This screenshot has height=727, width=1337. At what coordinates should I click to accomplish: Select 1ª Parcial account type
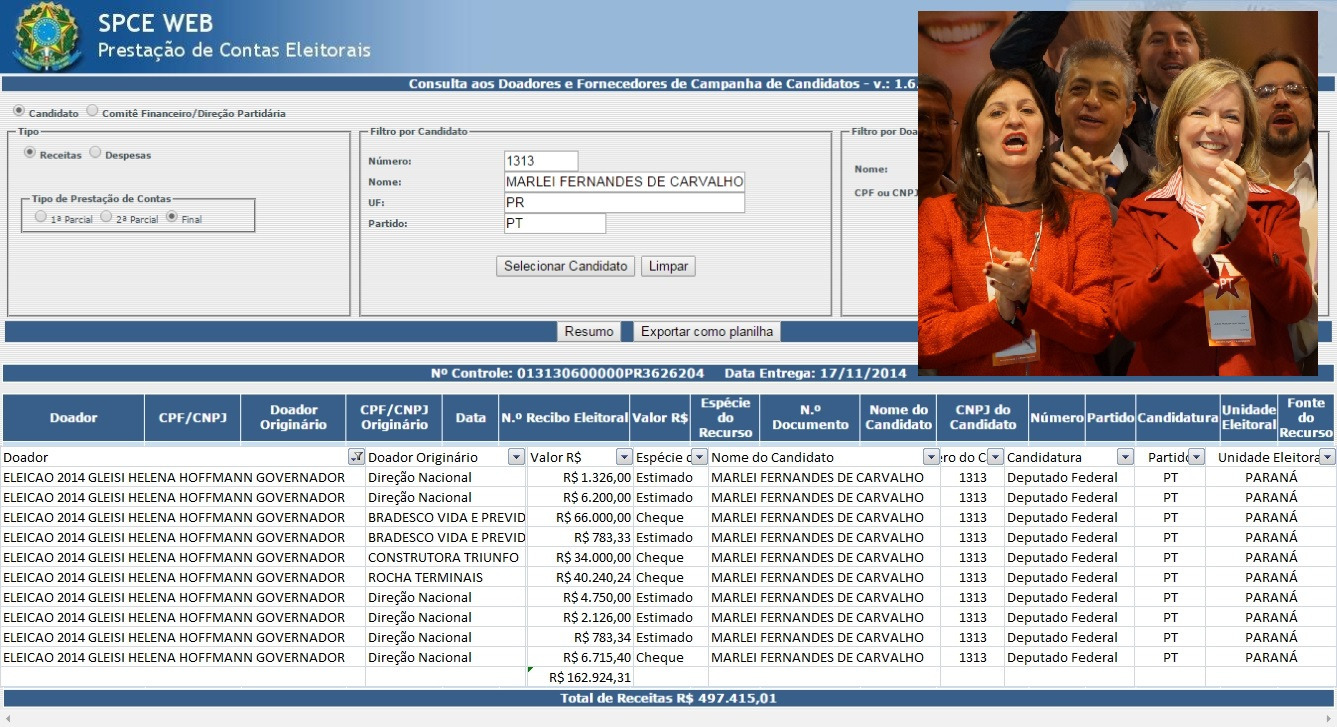pos(40,217)
